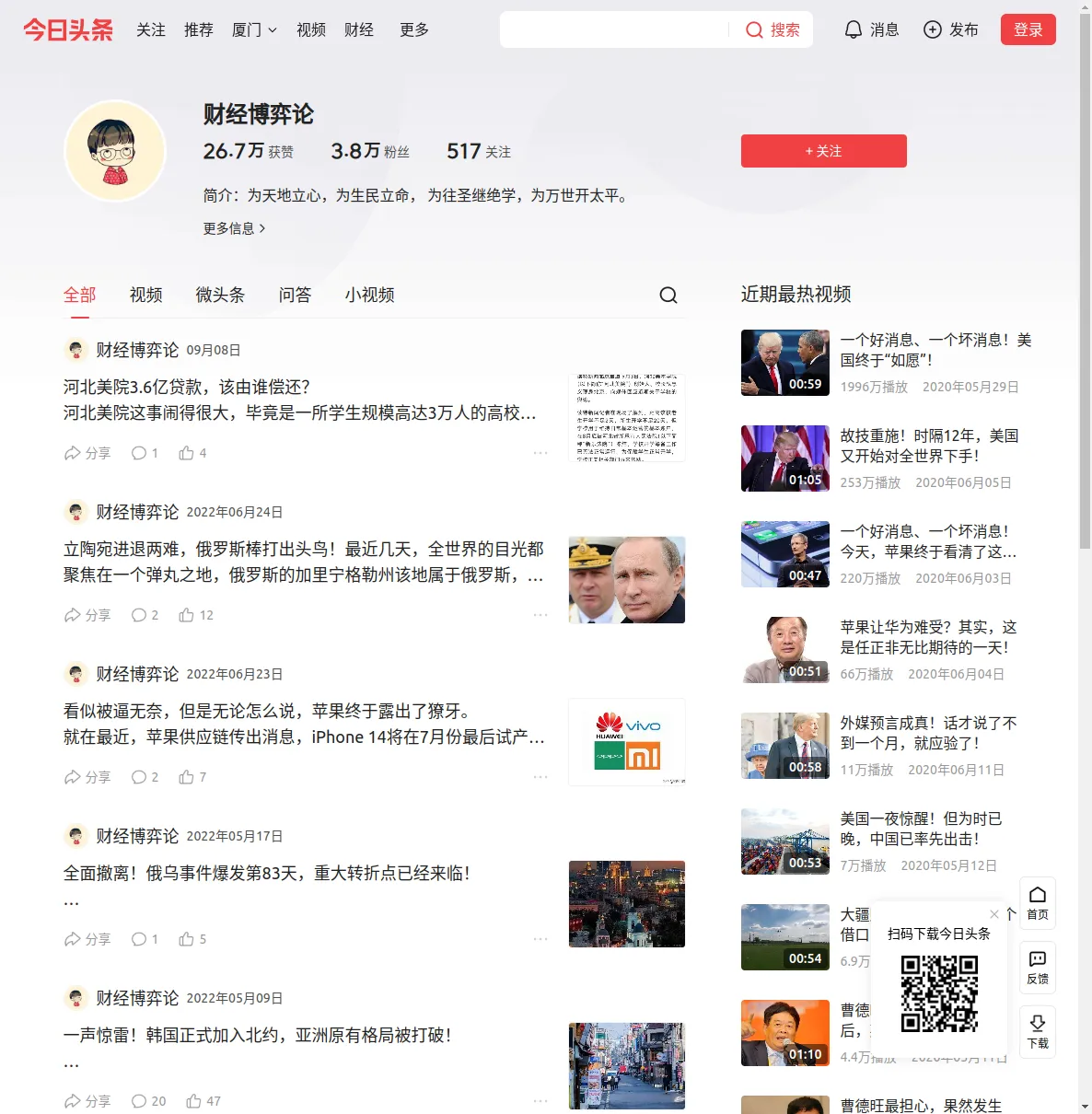The height and width of the screenshot is (1114, 1092).
Task: Share the 河北美院3.6亿贷款 post
Action: point(87,453)
